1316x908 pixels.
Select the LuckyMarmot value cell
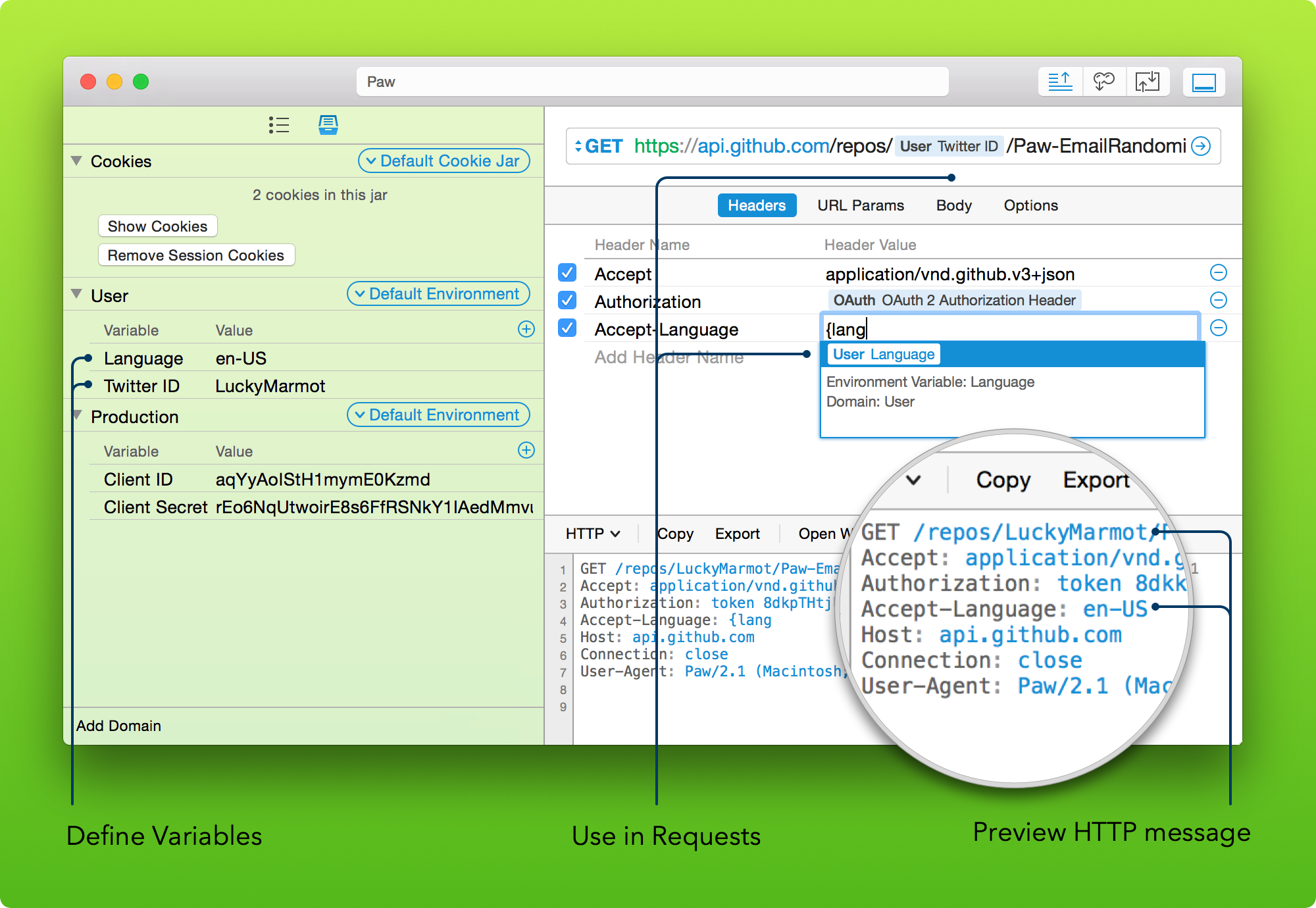pyautogui.click(x=270, y=386)
